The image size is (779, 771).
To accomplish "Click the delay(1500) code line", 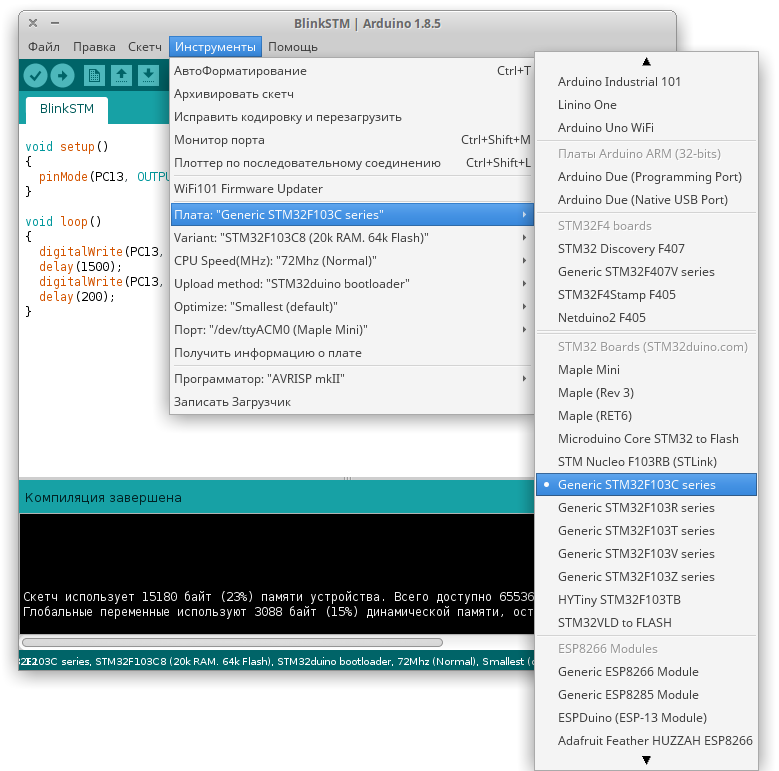I will point(80,267).
